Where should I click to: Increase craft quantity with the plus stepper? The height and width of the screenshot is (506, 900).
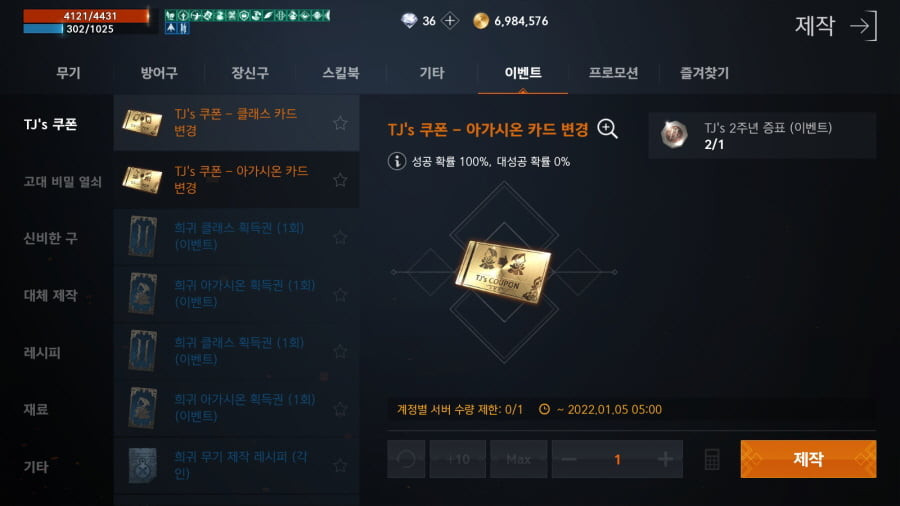click(x=665, y=459)
